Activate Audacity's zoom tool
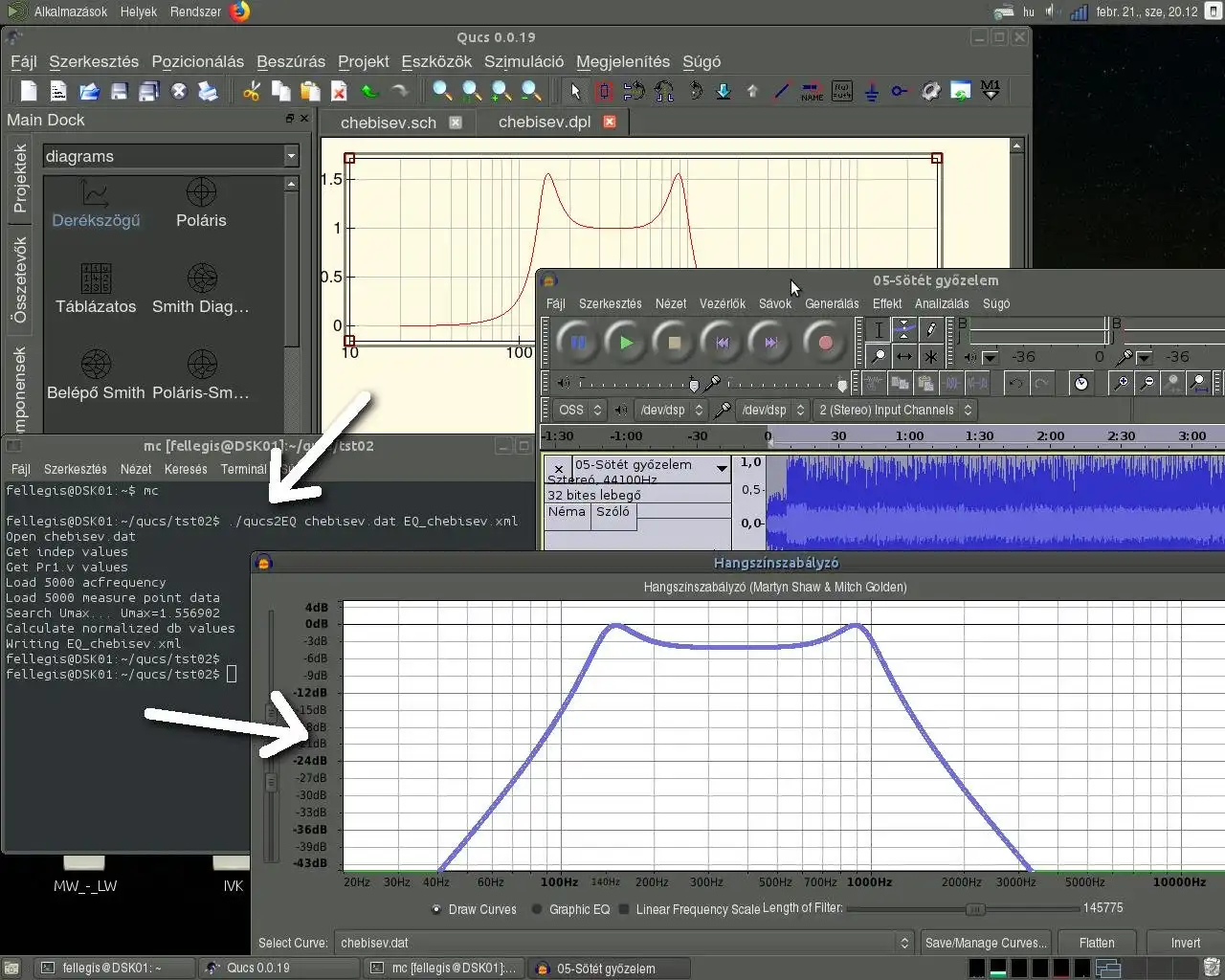 (x=880, y=353)
